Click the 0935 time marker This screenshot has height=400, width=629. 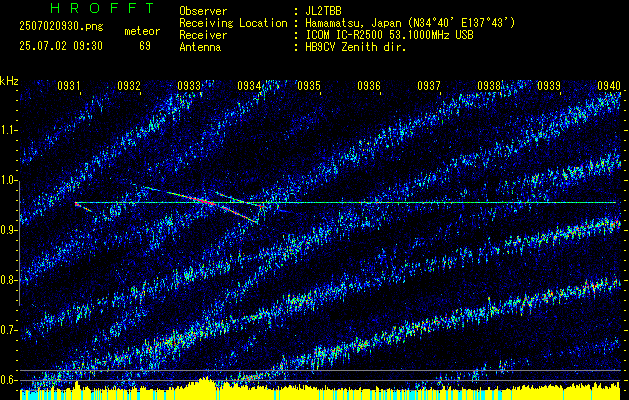tap(309, 85)
